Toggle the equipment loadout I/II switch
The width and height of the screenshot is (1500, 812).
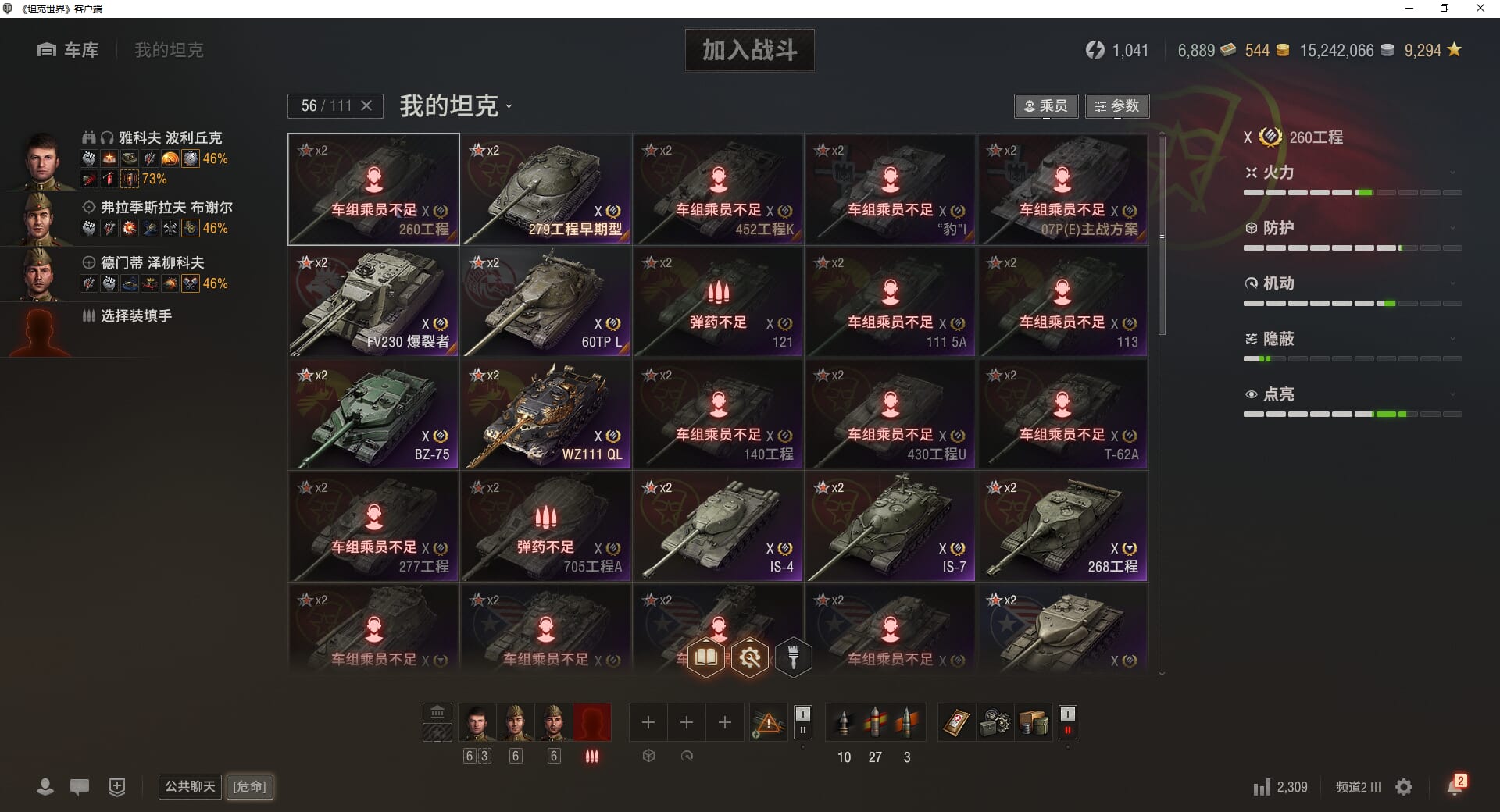[x=802, y=722]
